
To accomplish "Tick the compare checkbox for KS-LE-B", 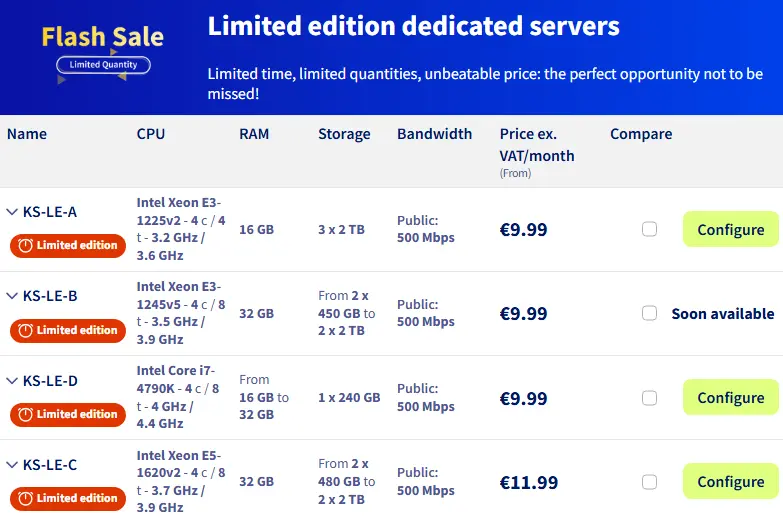I will [x=649, y=313].
